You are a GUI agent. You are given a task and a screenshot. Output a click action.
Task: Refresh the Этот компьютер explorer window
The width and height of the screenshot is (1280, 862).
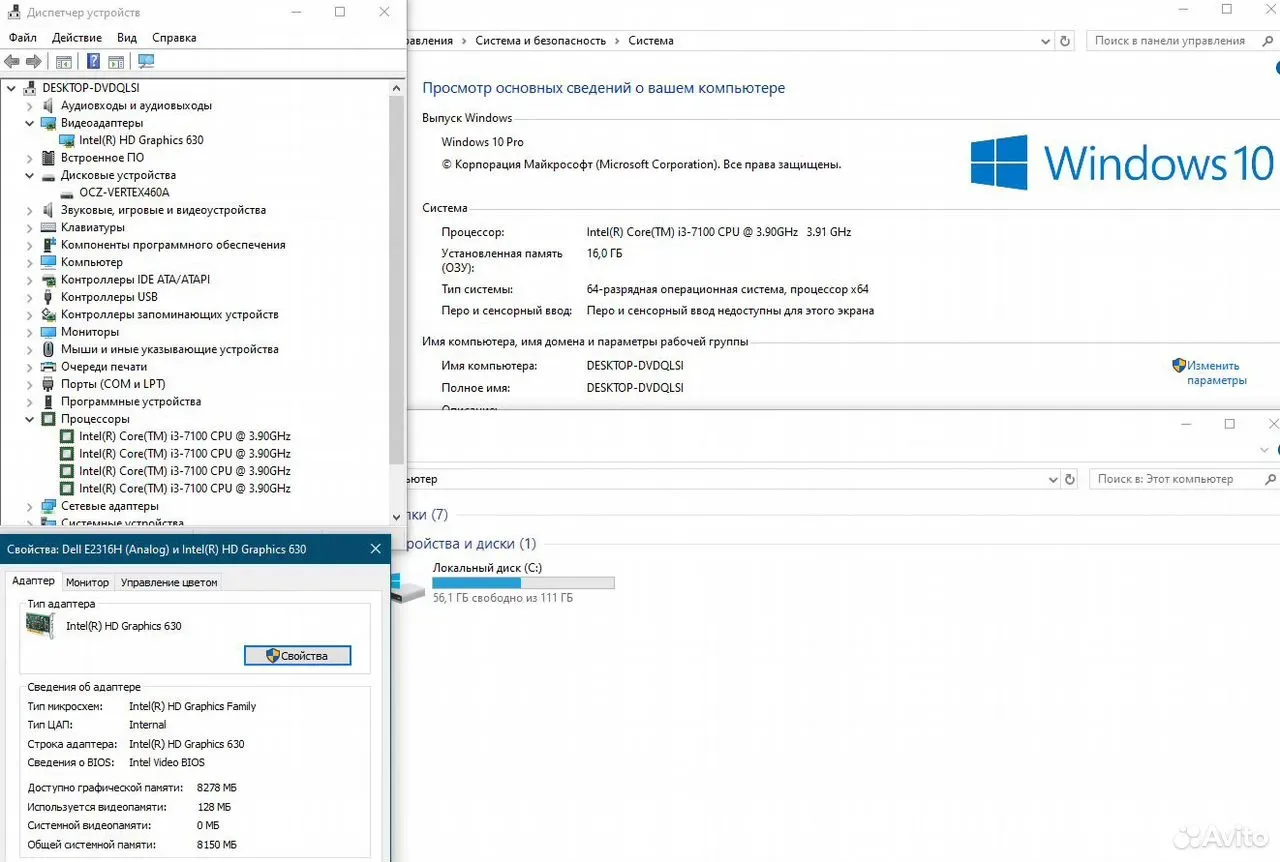(1072, 479)
